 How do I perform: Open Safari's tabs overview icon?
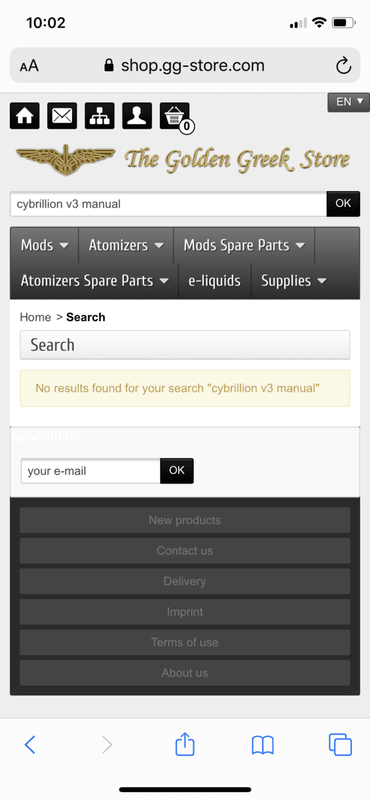pos(340,745)
